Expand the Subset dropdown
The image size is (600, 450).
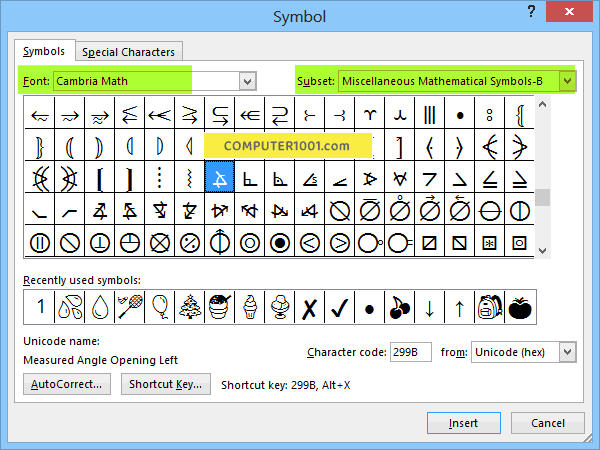click(567, 81)
